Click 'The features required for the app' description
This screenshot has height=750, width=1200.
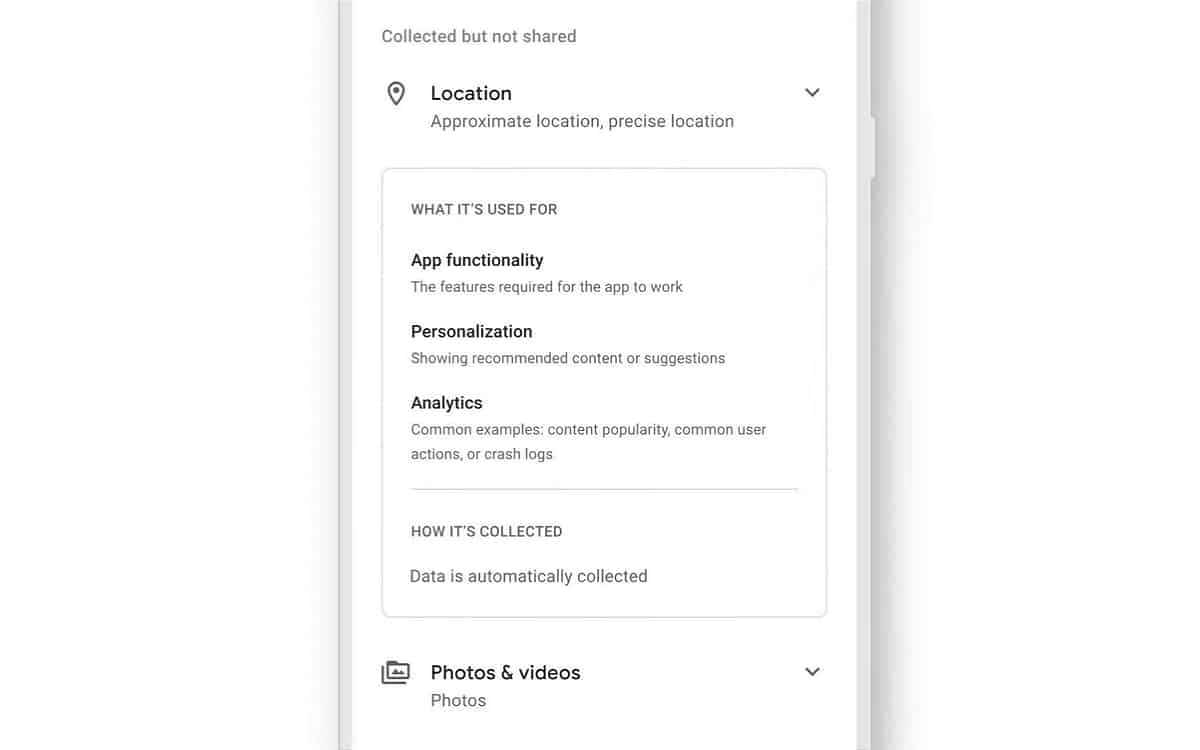coord(547,287)
